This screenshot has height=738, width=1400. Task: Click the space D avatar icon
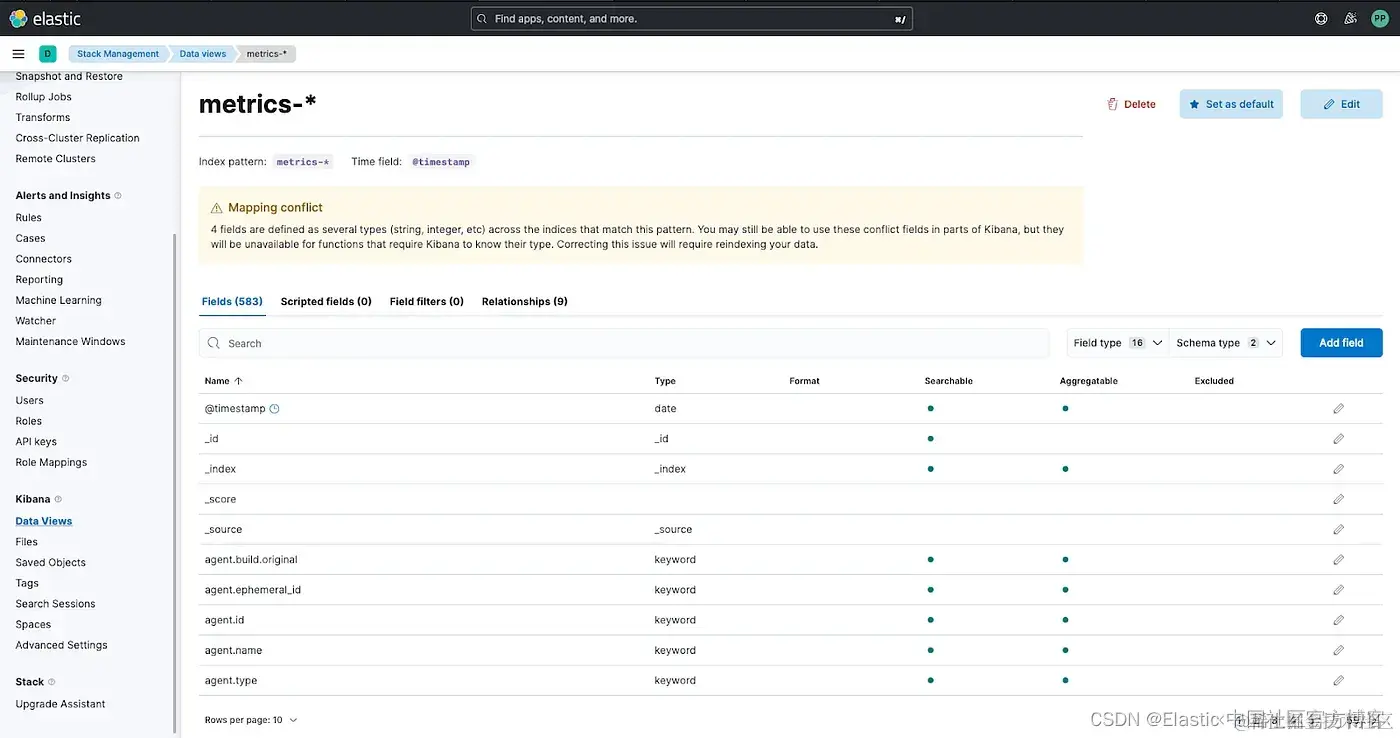tap(47, 54)
